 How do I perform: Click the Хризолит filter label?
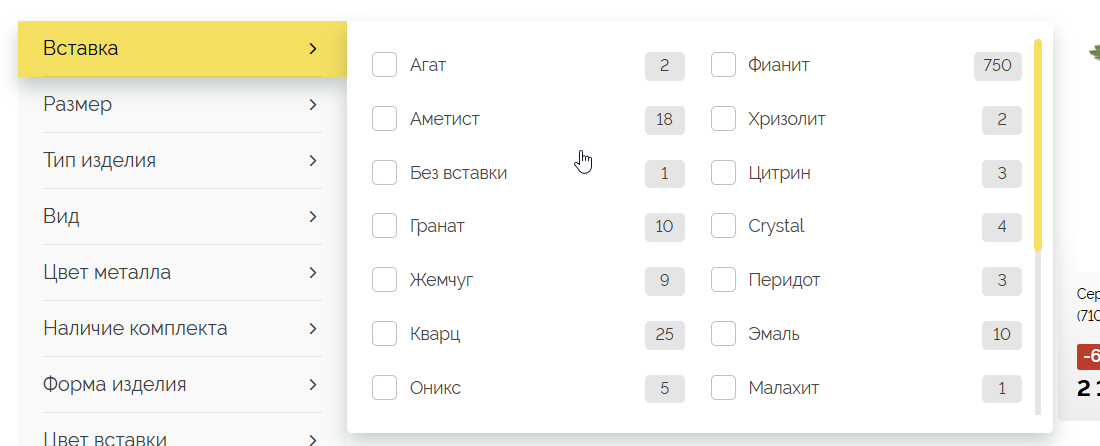[786, 119]
